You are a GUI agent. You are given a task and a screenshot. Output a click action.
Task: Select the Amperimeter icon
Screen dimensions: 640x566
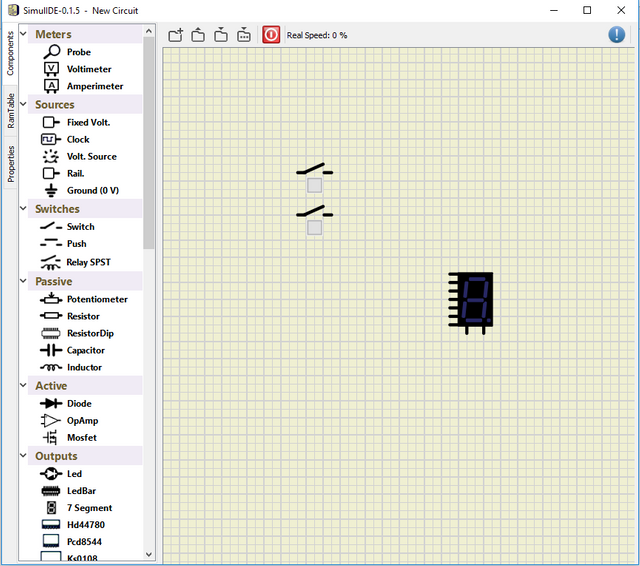(x=51, y=86)
